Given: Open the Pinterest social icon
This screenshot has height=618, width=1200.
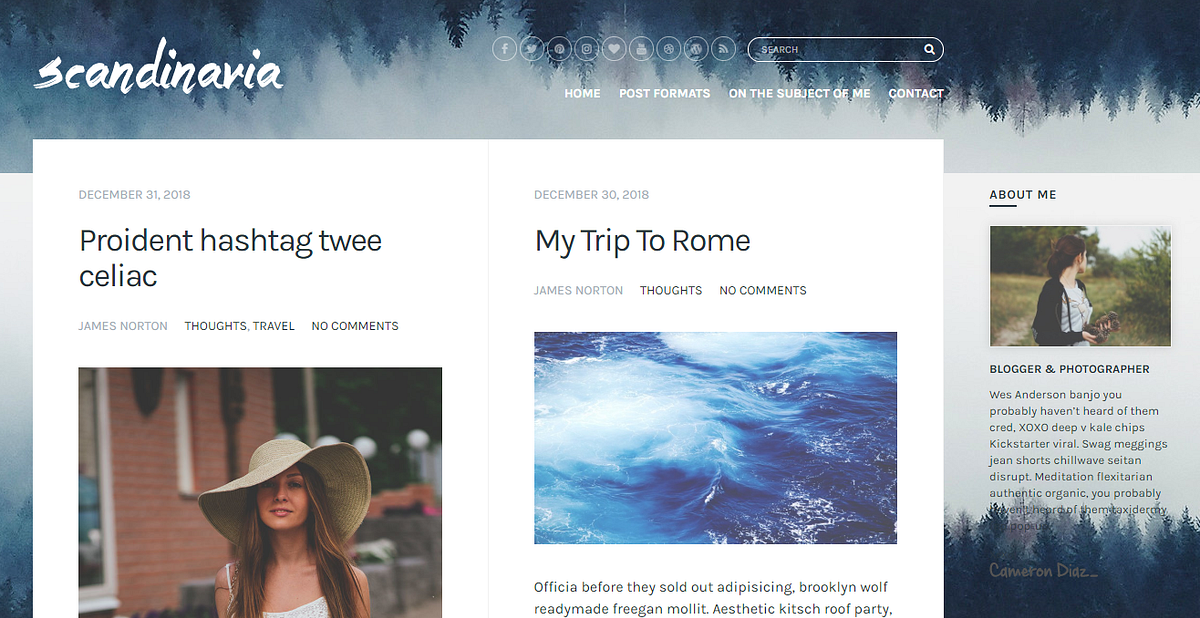Looking at the screenshot, I should pos(559,49).
